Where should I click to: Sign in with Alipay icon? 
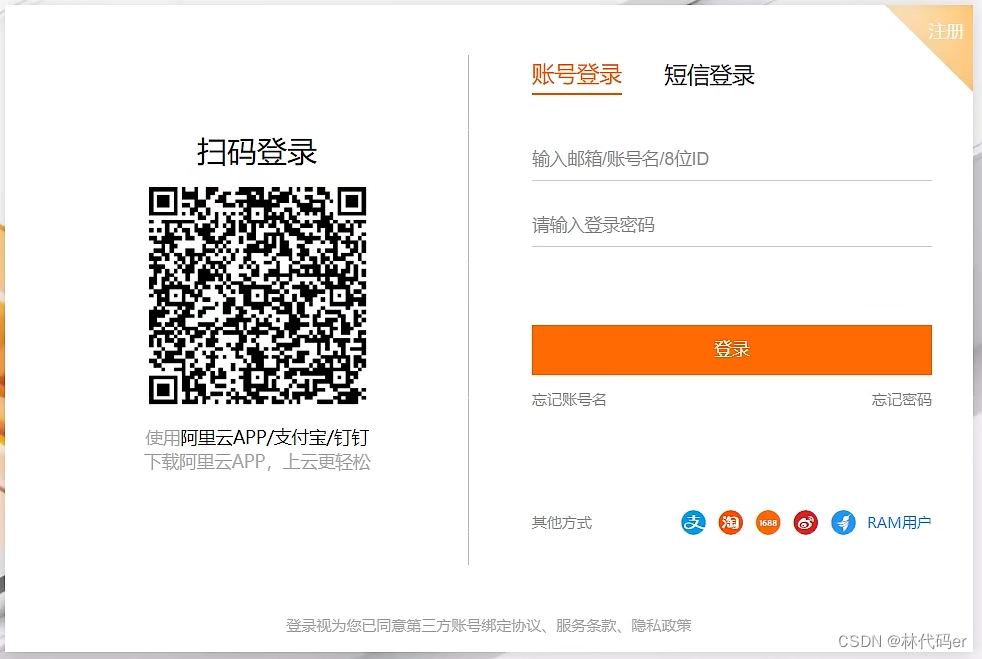[692, 522]
